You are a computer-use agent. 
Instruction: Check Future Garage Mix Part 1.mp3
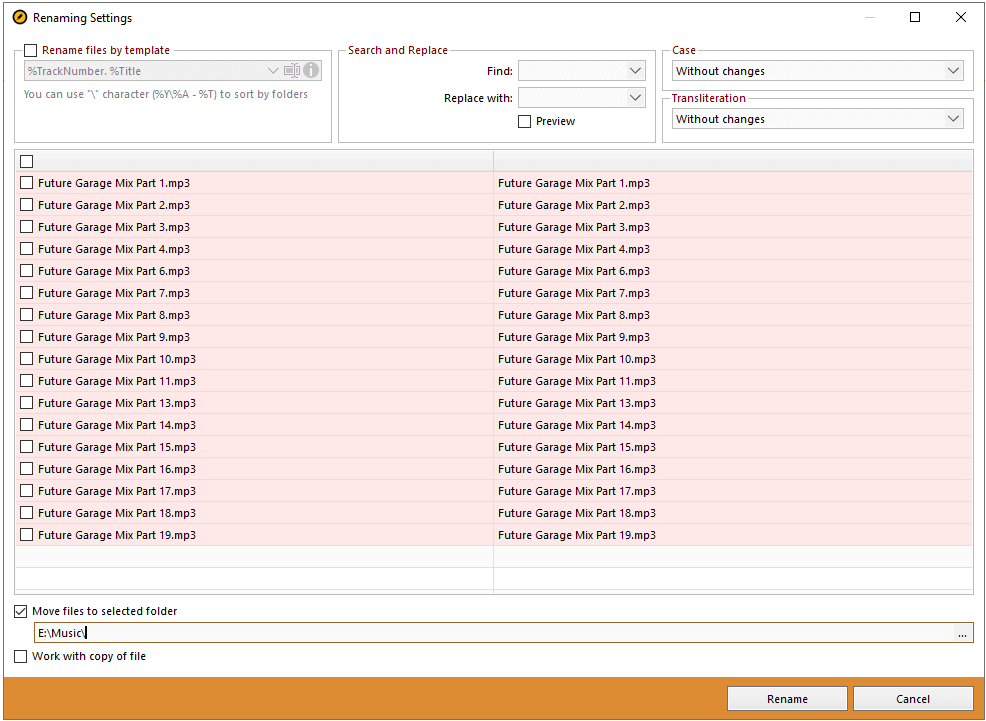pyautogui.click(x=25, y=182)
